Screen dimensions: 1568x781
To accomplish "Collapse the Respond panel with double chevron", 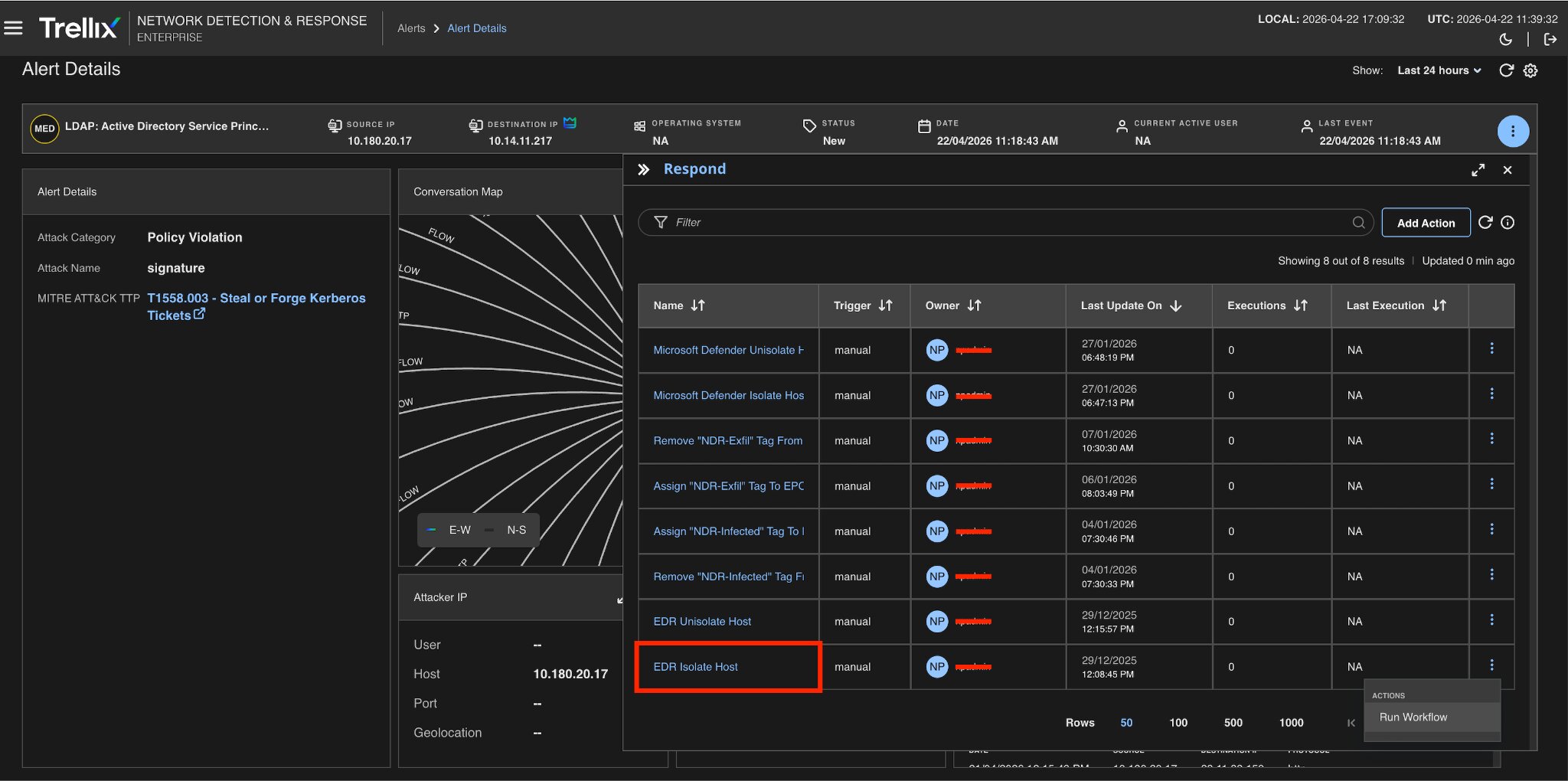I will point(644,169).
